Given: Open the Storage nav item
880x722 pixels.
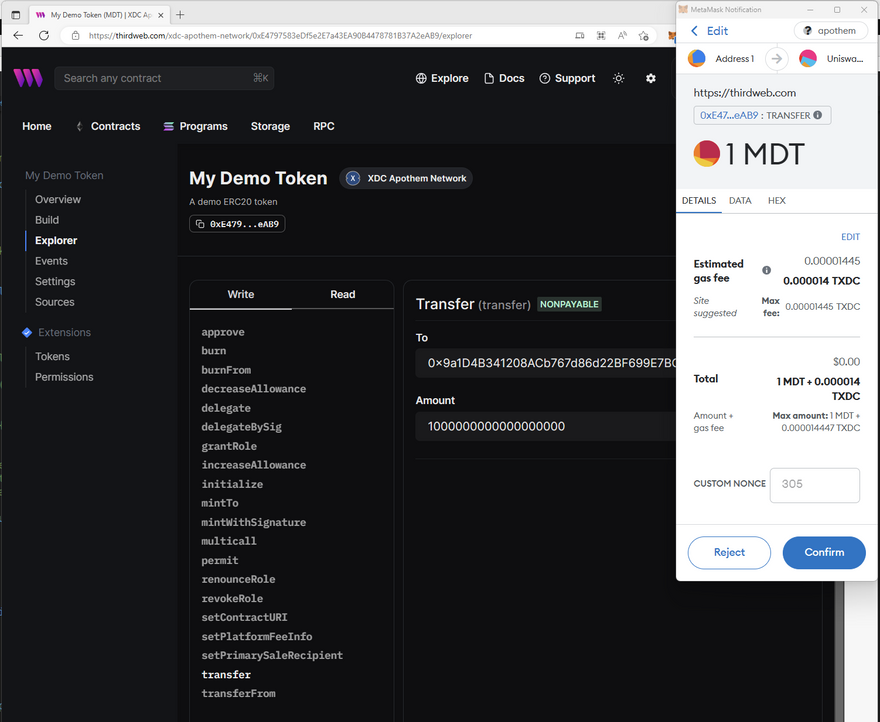Looking at the screenshot, I should point(270,126).
